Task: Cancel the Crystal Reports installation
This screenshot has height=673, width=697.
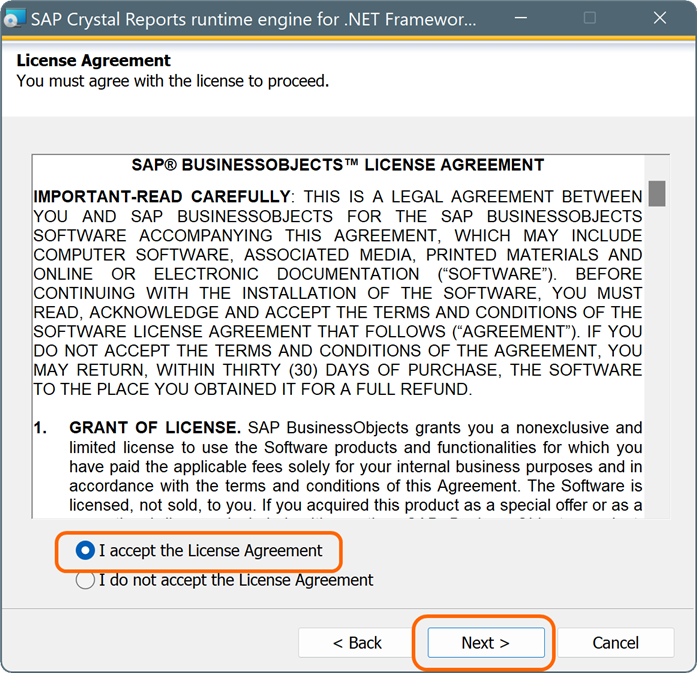Action: click(615, 642)
